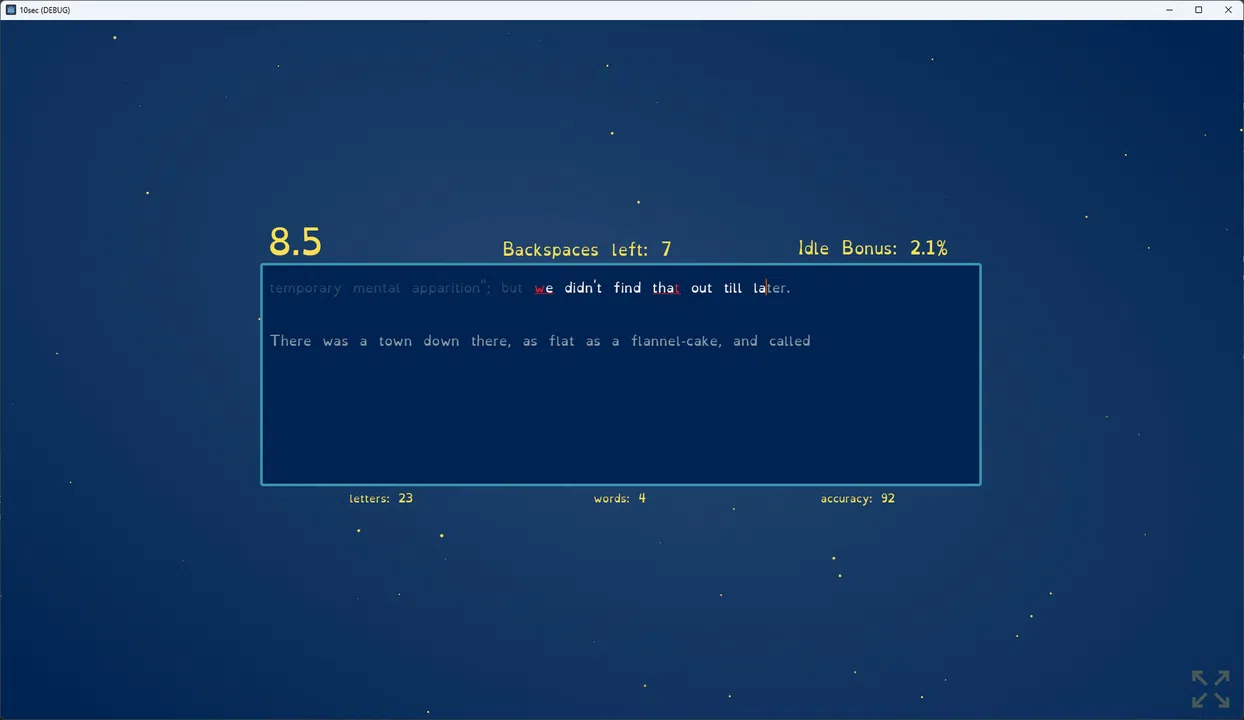
Task: Click the word 'find' in typed line
Action: tap(627, 288)
